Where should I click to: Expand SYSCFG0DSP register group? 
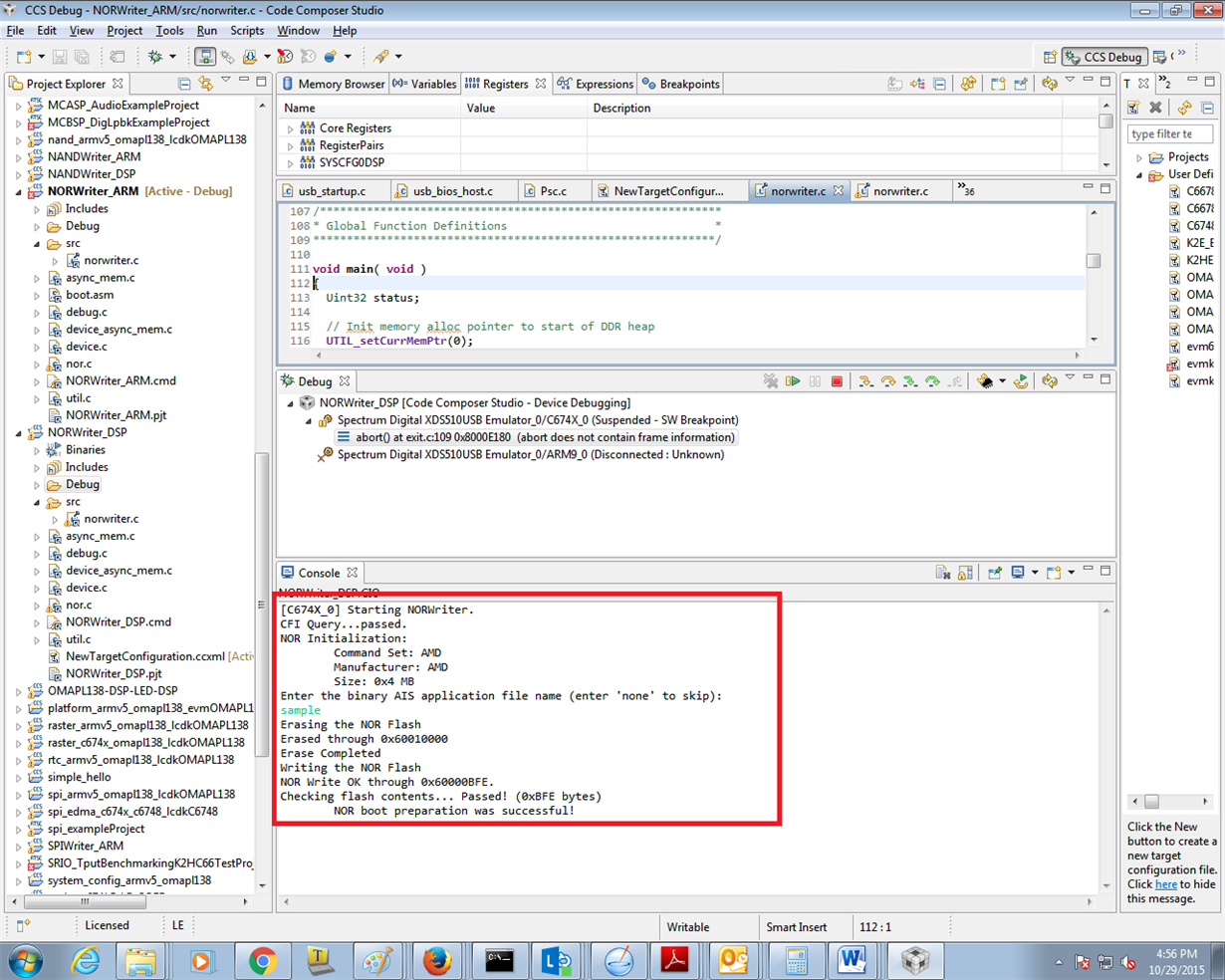(x=291, y=163)
